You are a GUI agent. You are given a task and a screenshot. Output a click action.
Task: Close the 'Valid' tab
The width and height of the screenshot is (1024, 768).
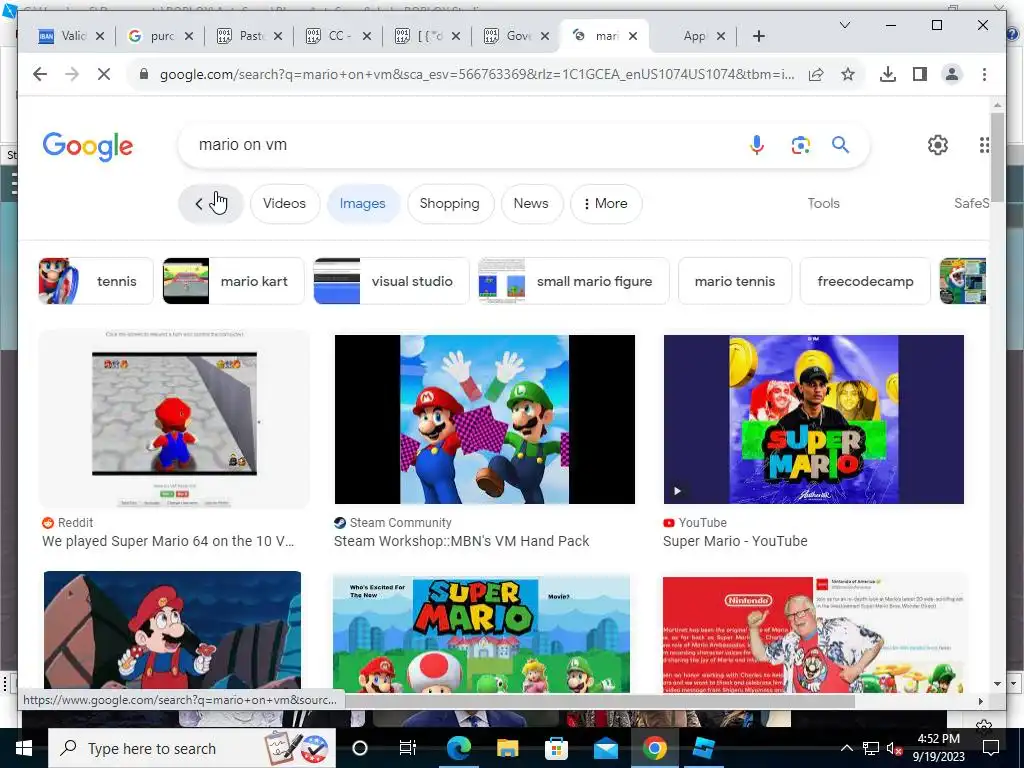(x=100, y=36)
